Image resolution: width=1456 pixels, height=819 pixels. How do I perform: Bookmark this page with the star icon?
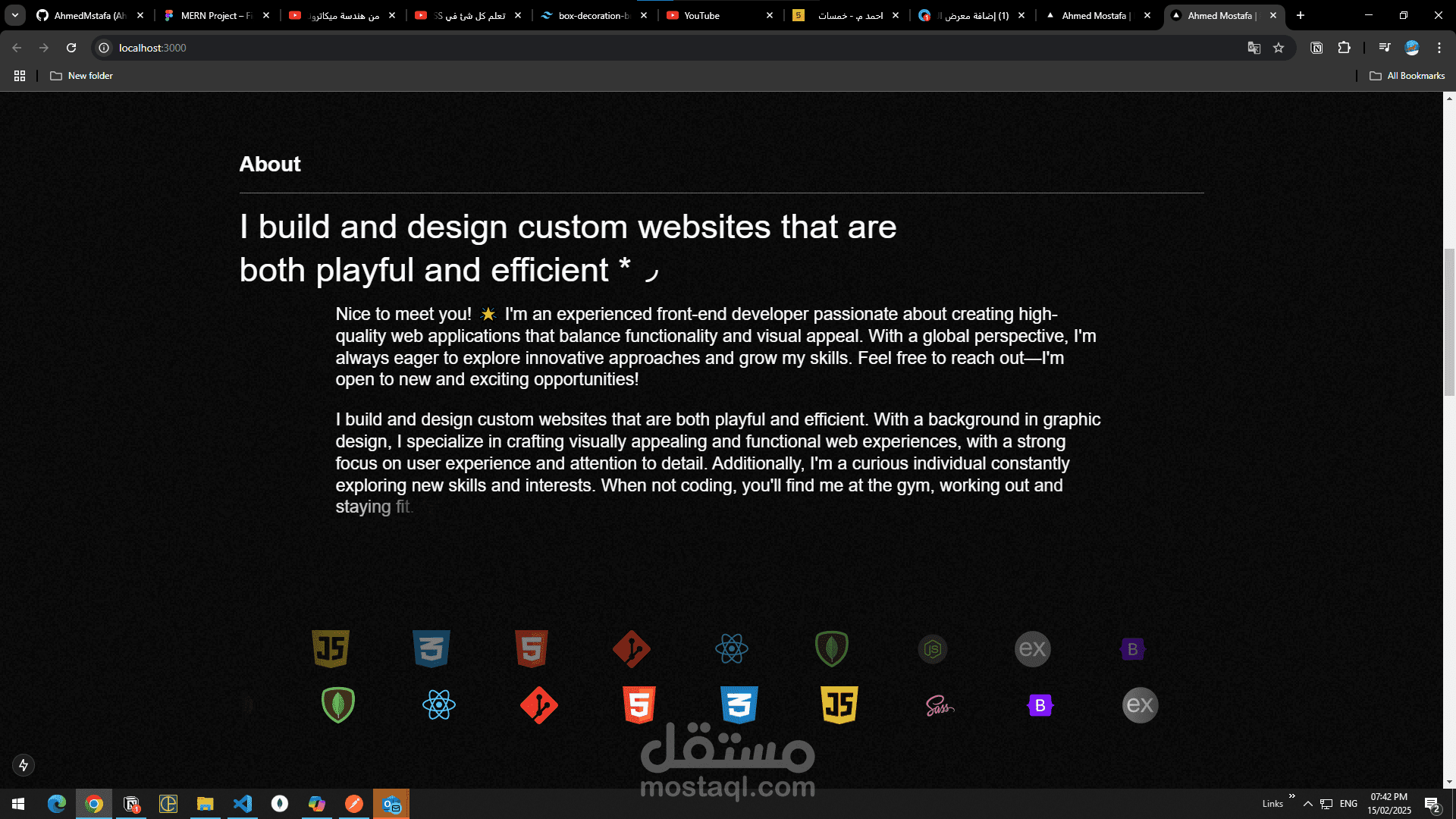(x=1279, y=48)
